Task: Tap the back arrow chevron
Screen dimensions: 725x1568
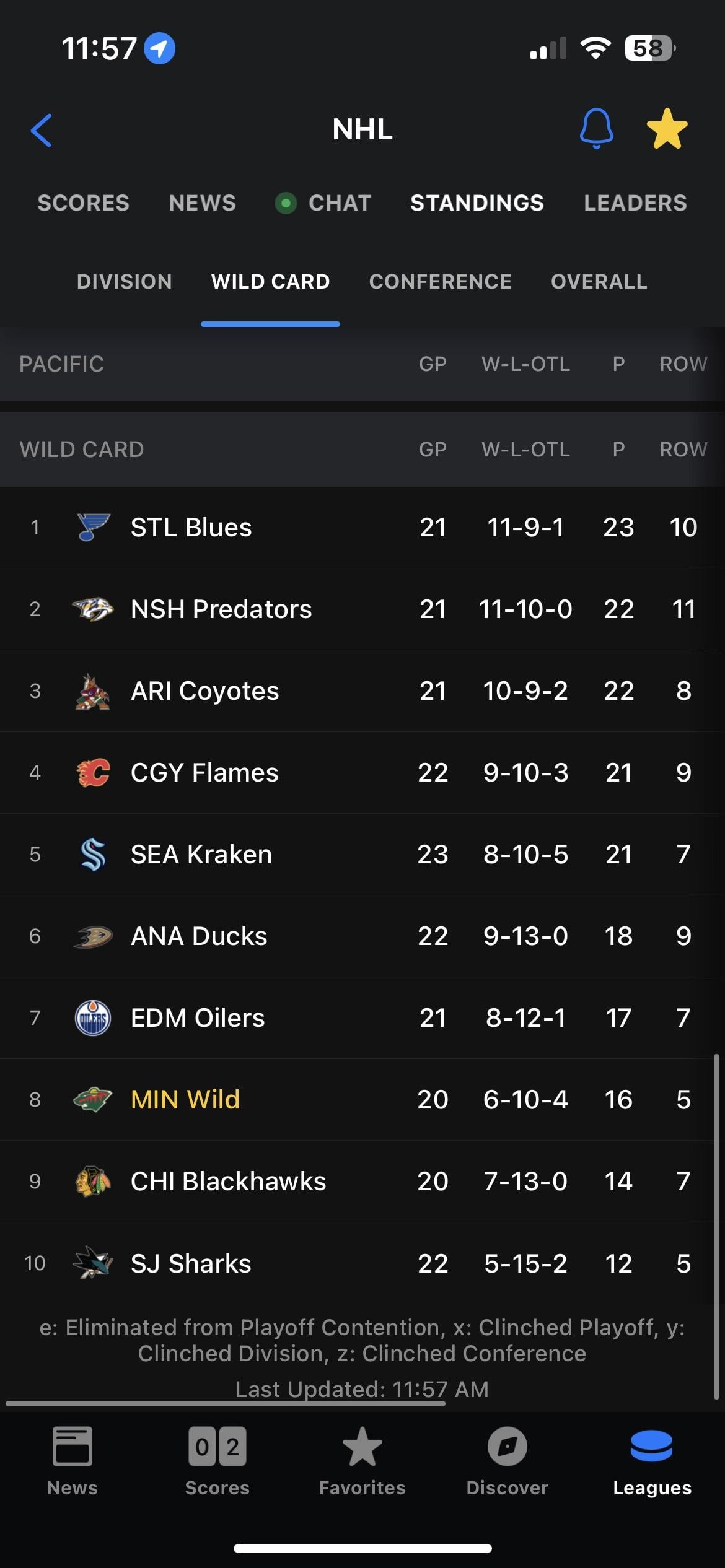Action: tap(41, 130)
